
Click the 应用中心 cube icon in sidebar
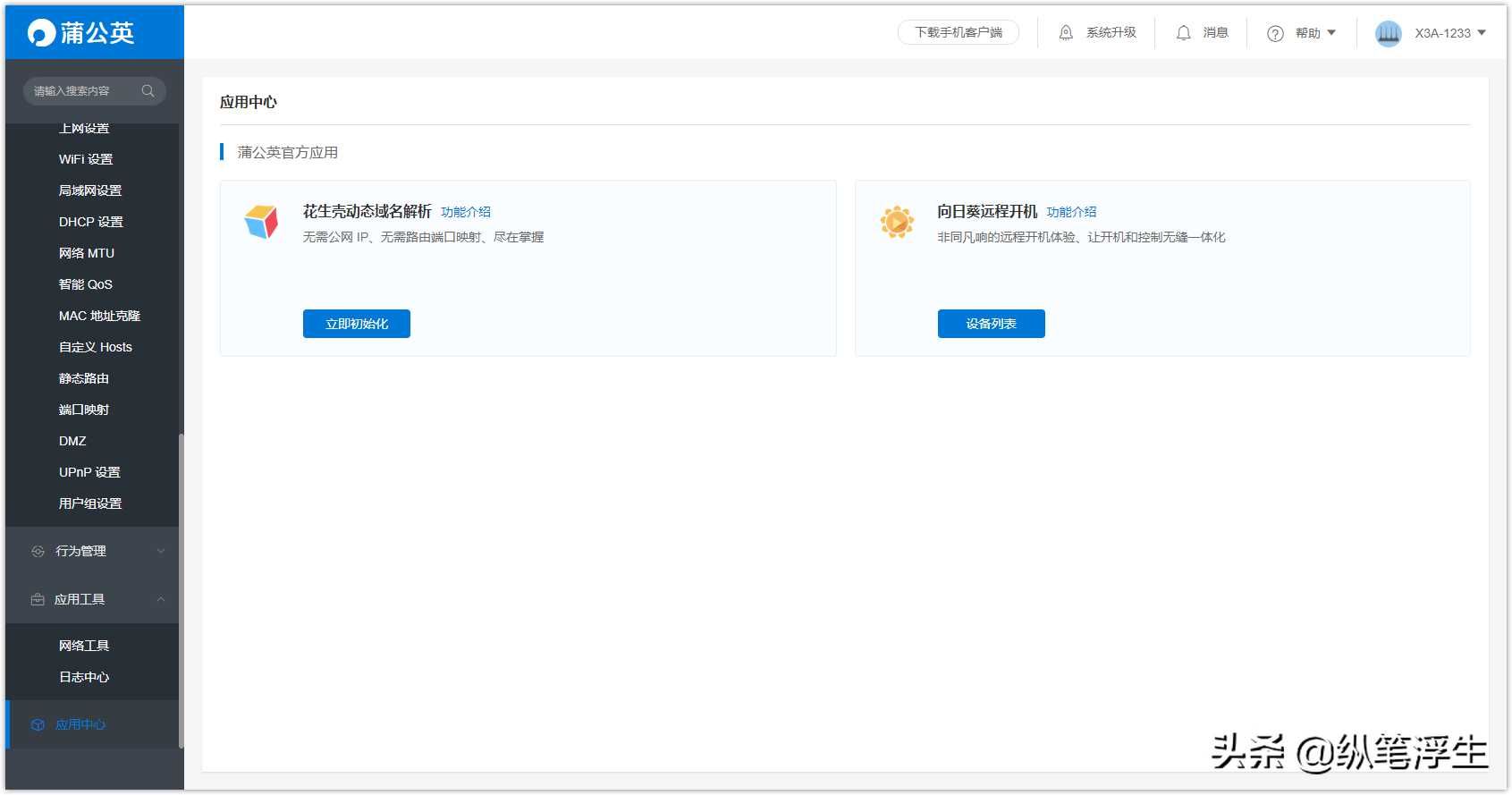[x=38, y=724]
